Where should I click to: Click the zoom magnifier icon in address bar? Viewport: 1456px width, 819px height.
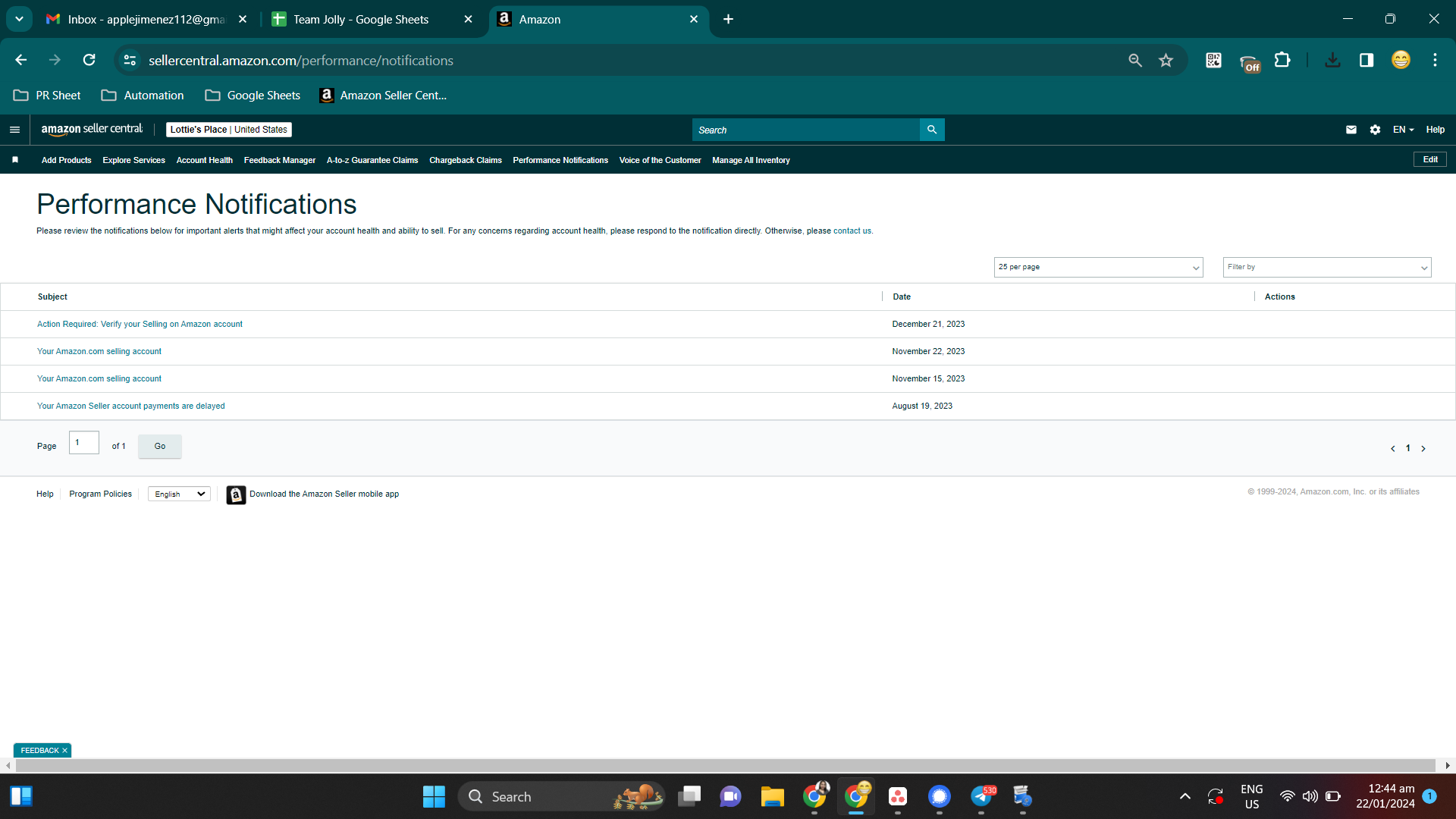click(1135, 60)
